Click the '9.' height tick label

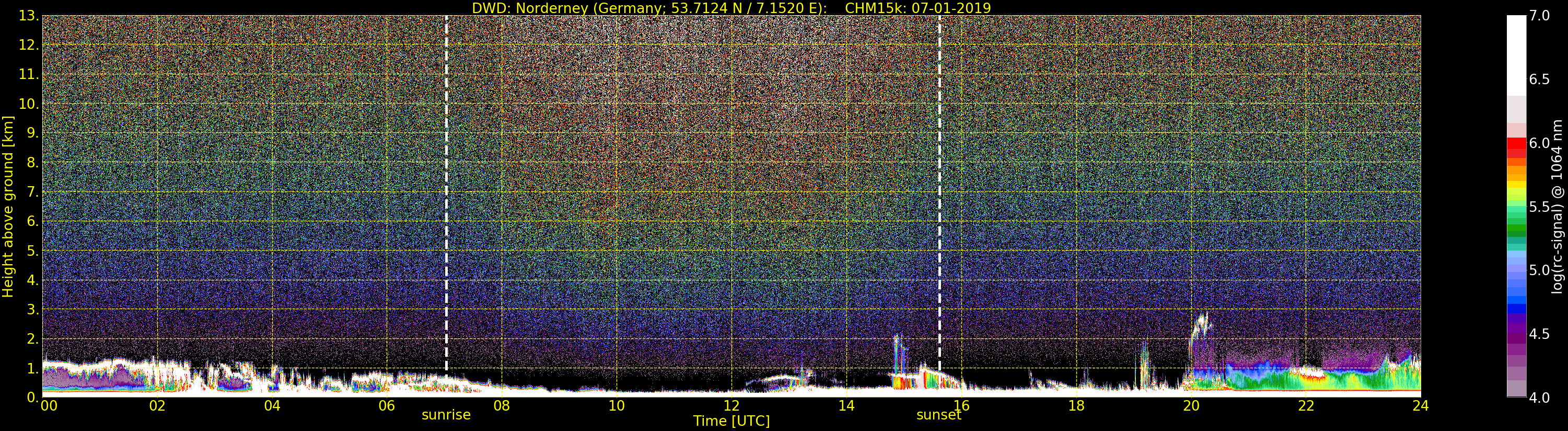(x=33, y=133)
